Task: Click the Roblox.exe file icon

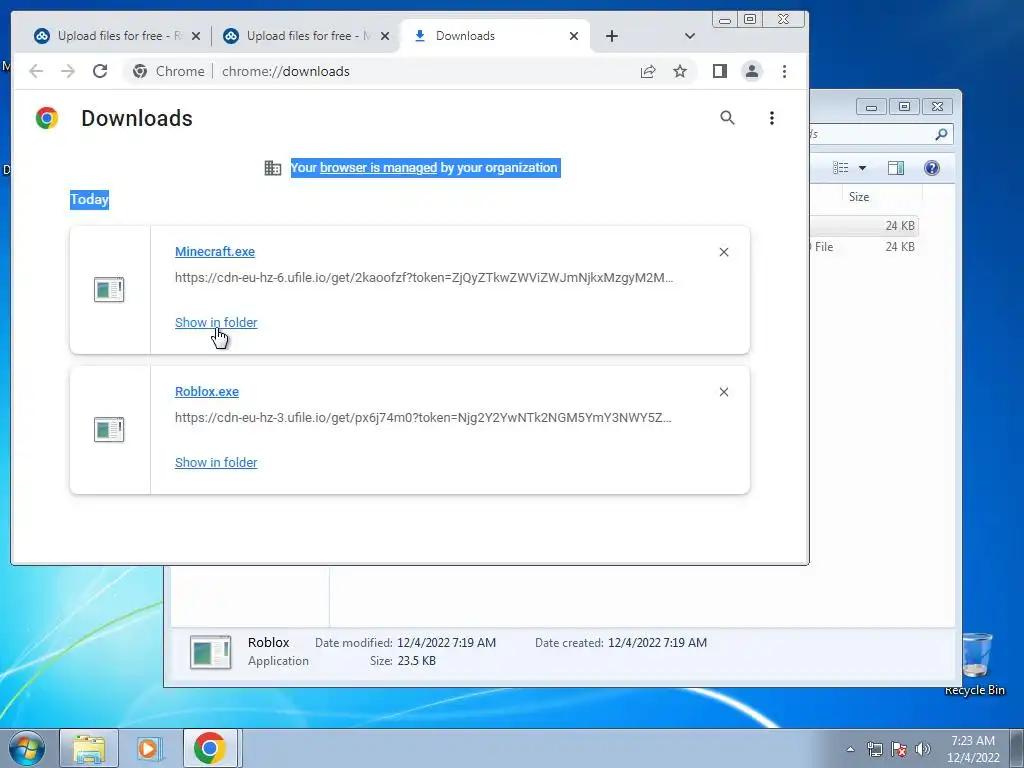Action: tap(109, 430)
